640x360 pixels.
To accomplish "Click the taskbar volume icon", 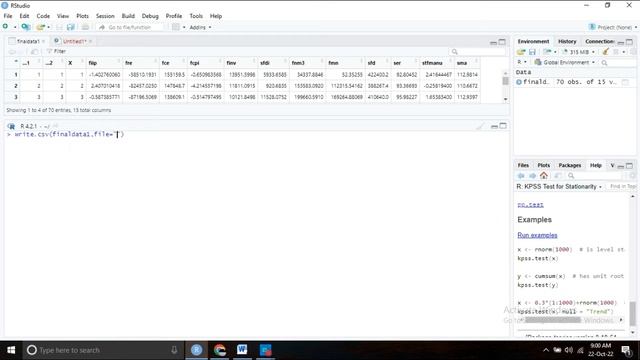I will 568,350.
